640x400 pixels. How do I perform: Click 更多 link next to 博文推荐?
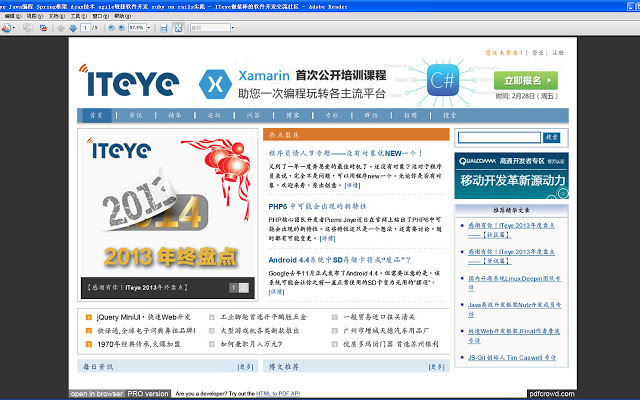tap(436, 367)
